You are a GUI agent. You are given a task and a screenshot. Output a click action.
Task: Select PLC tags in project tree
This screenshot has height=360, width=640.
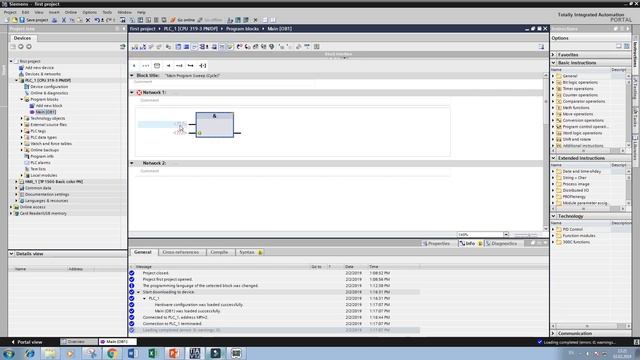38,131
